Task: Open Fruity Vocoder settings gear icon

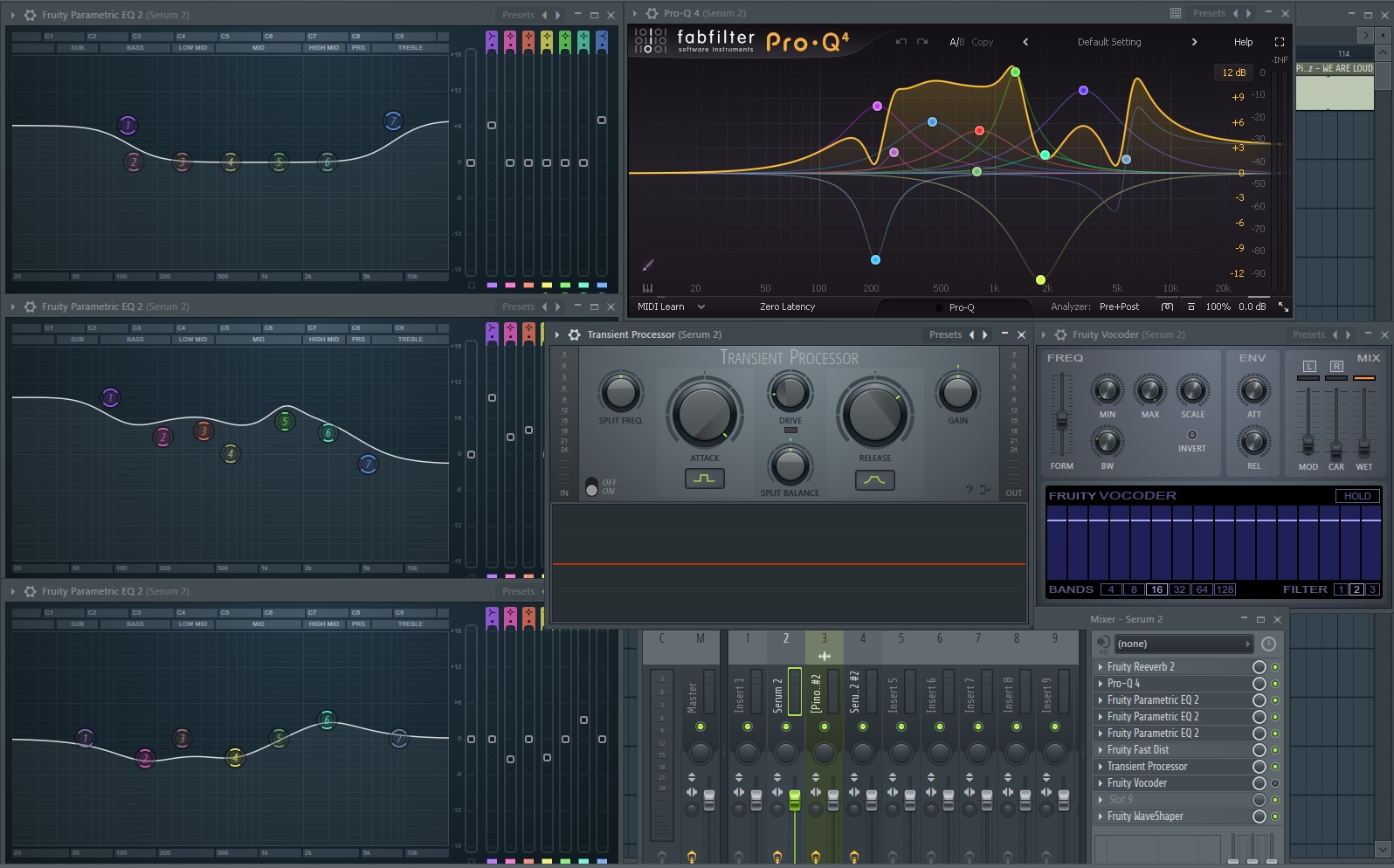Action: click(x=1059, y=335)
